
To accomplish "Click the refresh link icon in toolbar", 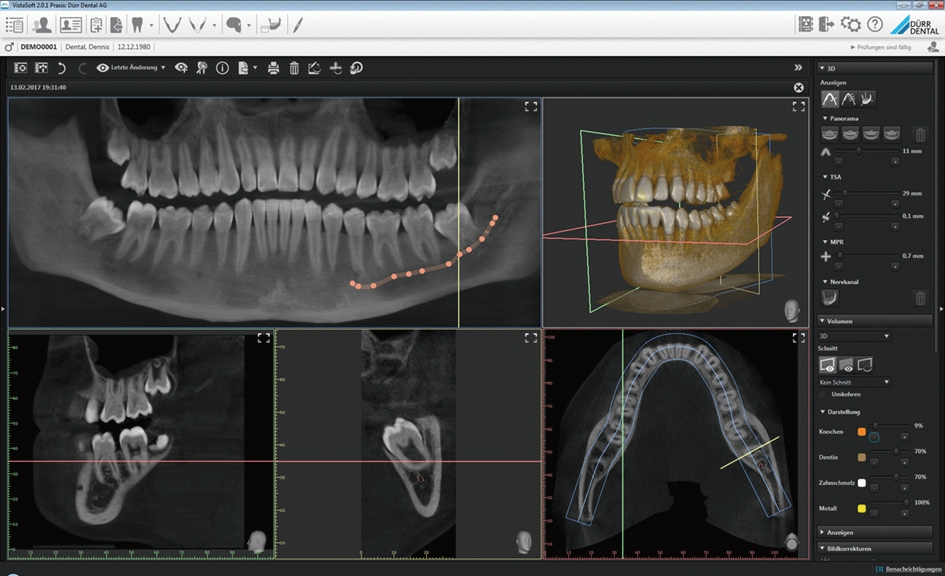I will coord(356,68).
